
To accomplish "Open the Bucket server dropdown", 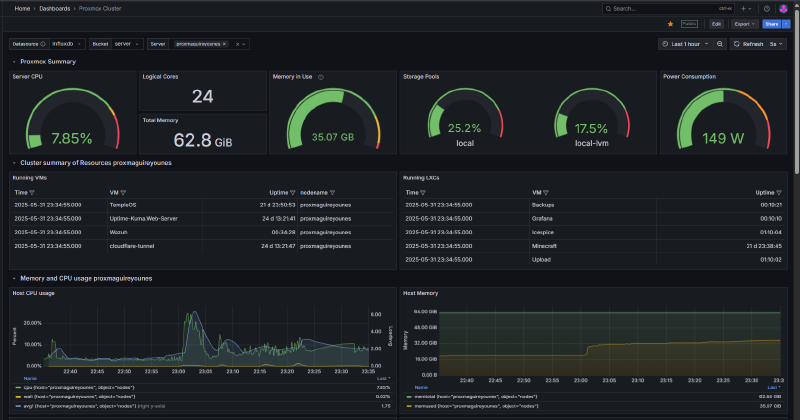I will (127, 44).
